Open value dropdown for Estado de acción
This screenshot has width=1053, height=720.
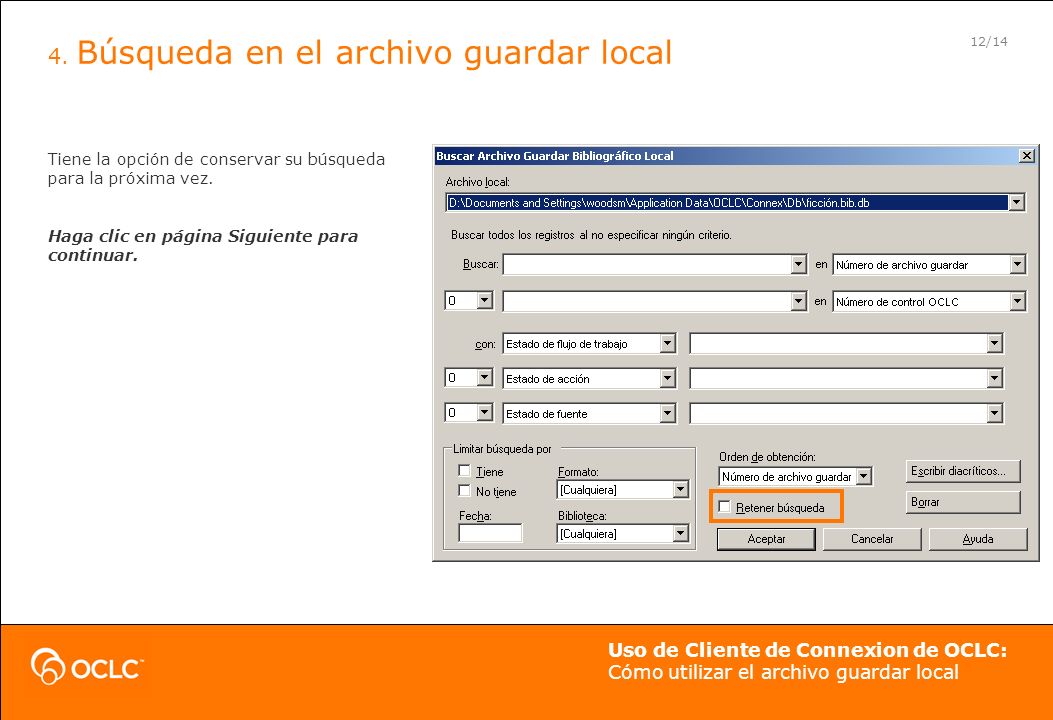click(995, 379)
